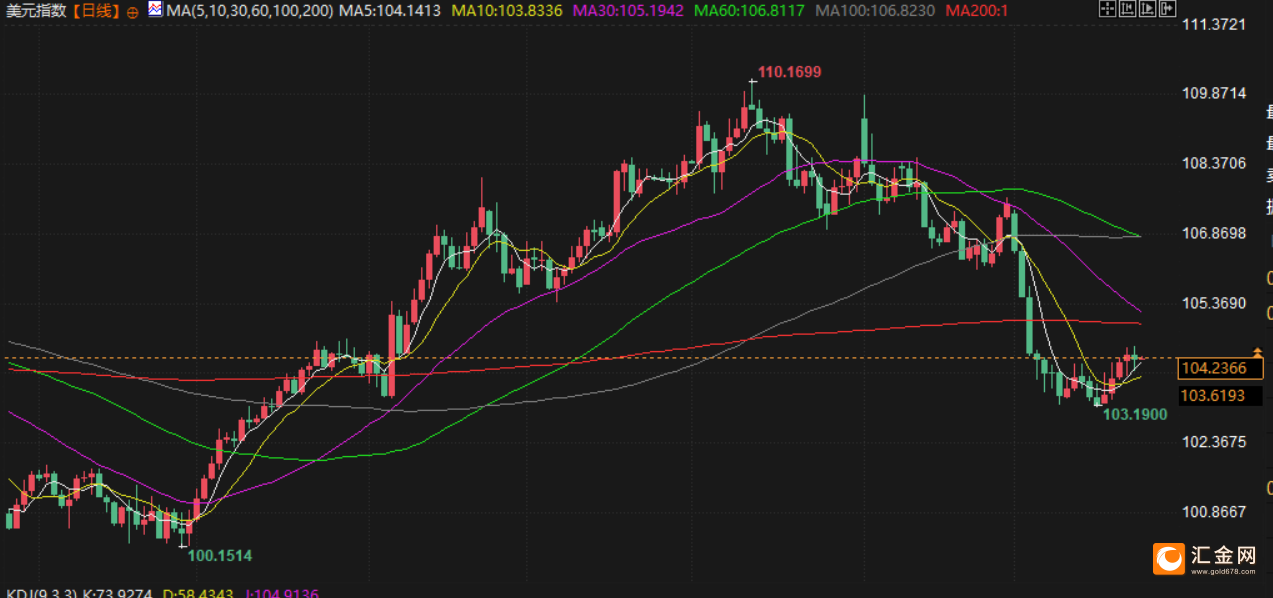Click the 100.8667 price axis label
1273x598 pixels.
pyautogui.click(x=1214, y=512)
